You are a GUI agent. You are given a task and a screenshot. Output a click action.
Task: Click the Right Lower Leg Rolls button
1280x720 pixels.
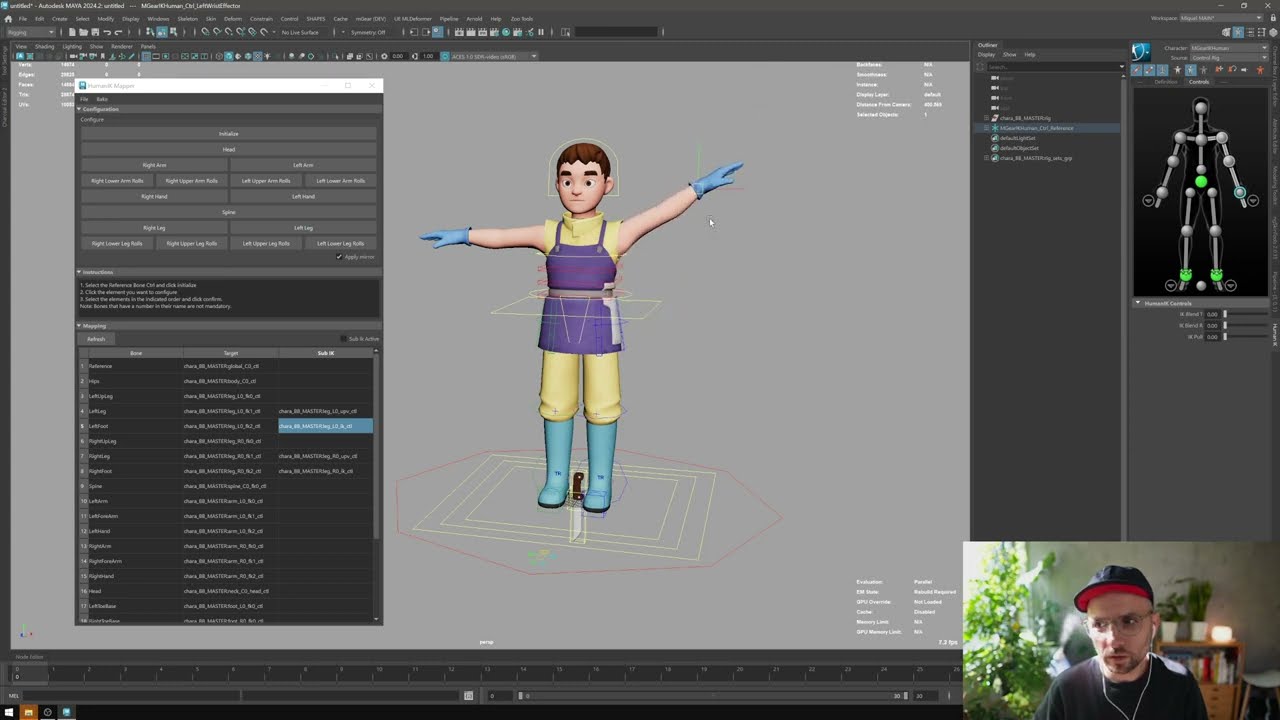pyautogui.click(x=117, y=244)
